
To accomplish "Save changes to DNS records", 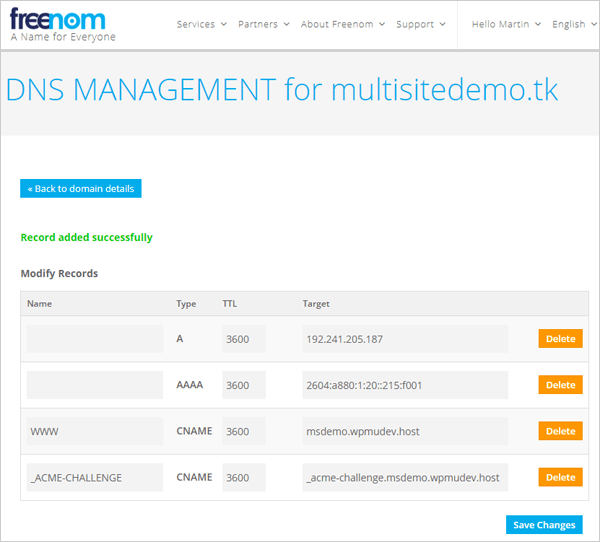I will tap(544, 525).
